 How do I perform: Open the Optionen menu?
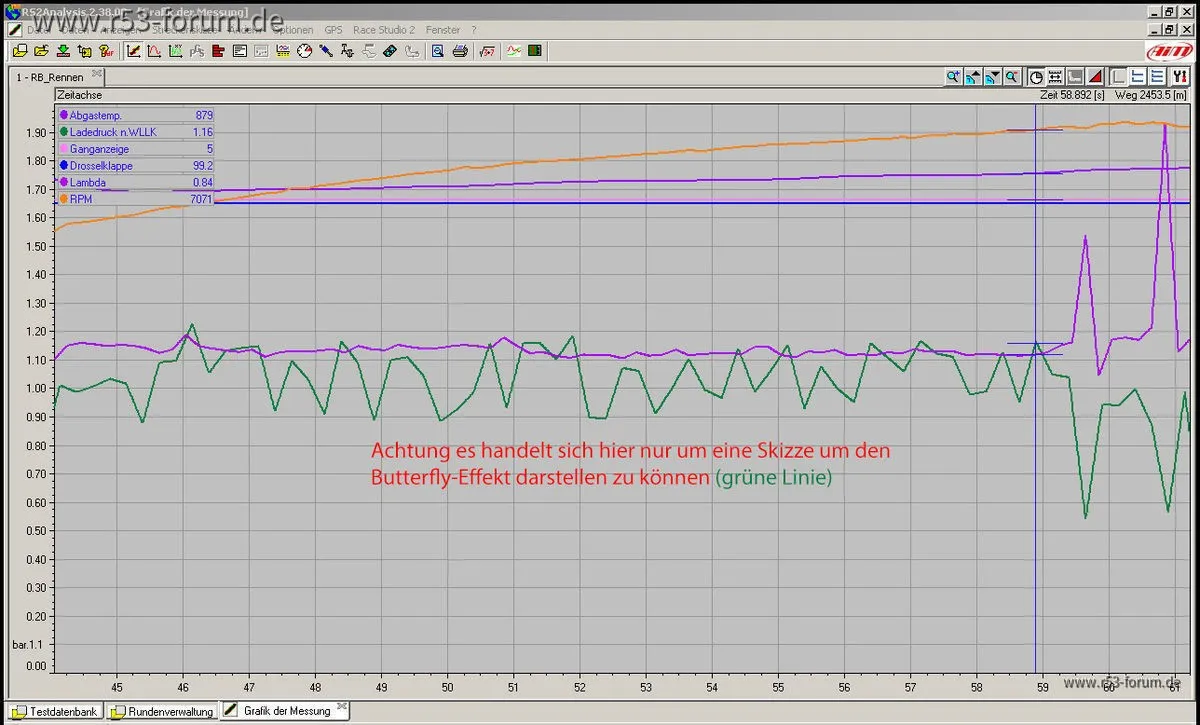pos(293,30)
